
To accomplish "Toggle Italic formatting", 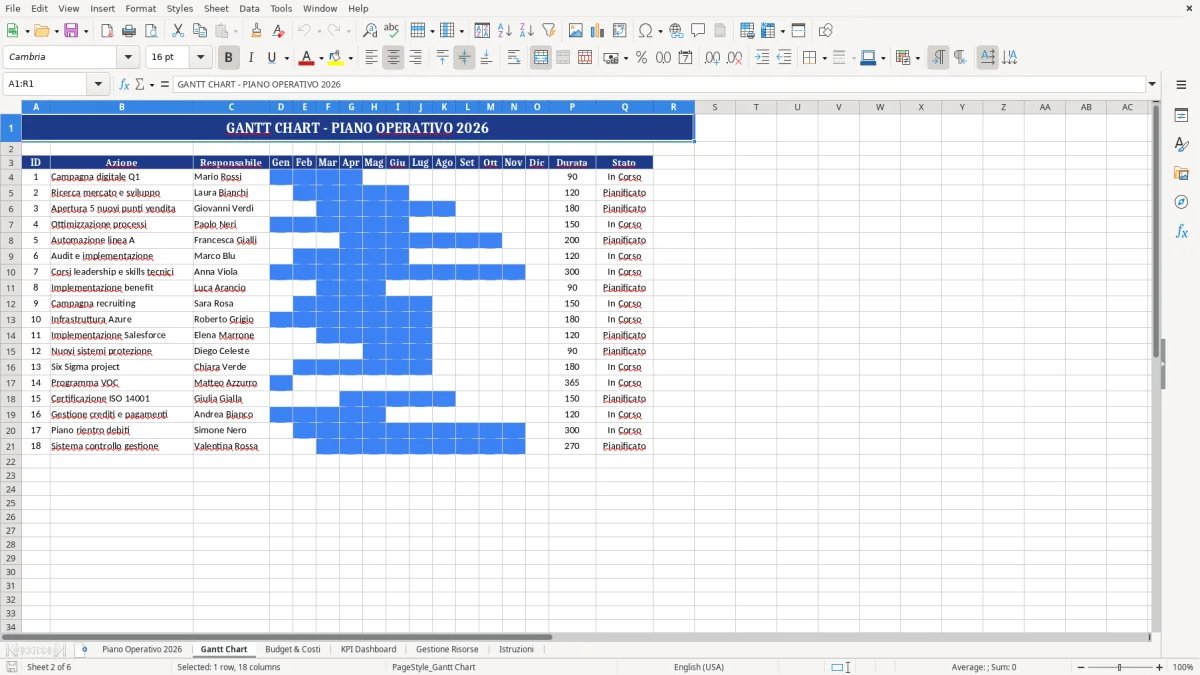I will click(250, 58).
